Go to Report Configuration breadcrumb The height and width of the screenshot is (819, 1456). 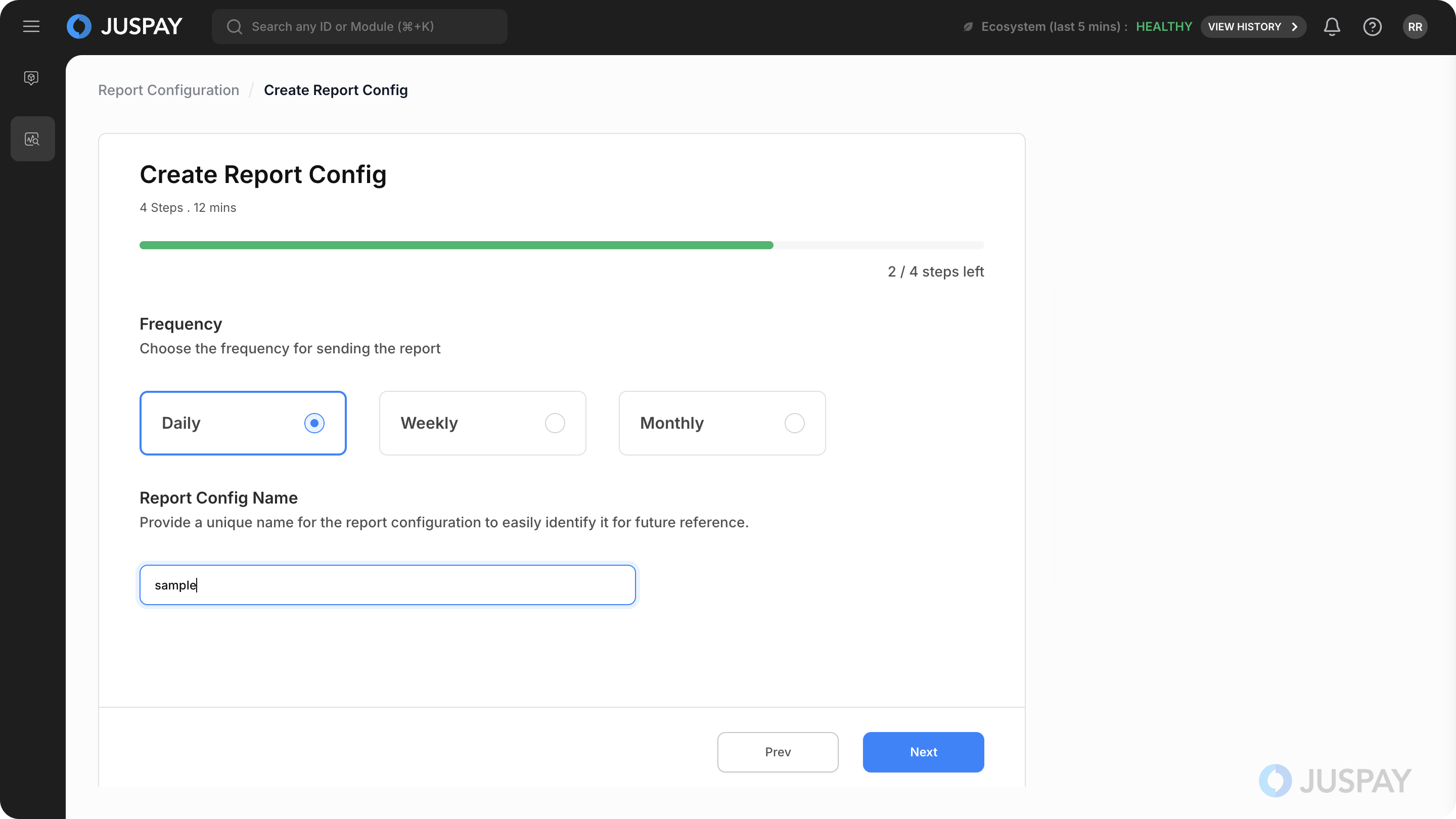pos(168,90)
